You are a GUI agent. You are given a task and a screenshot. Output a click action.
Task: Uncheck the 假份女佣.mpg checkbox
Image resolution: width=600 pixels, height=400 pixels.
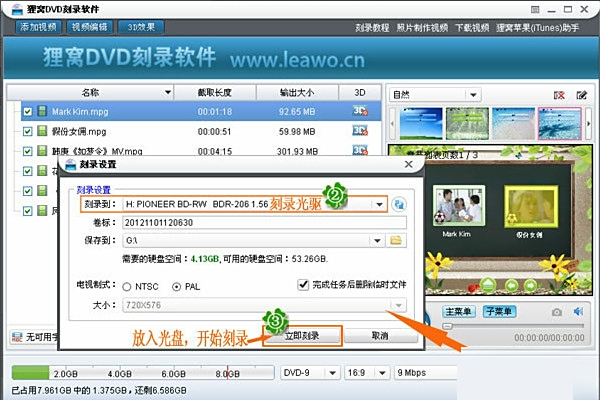pos(27,131)
